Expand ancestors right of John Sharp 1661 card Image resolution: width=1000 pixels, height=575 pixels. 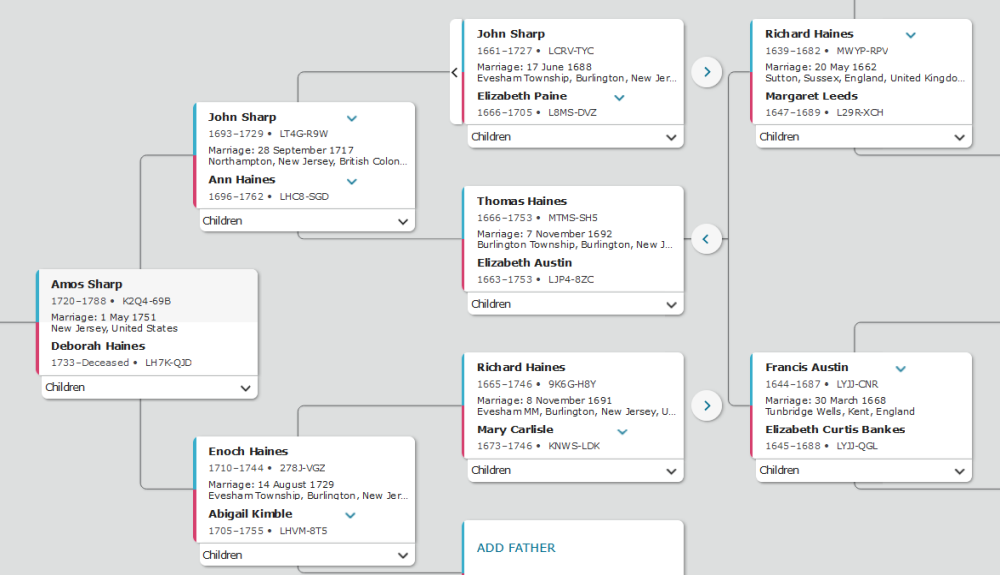click(x=707, y=72)
